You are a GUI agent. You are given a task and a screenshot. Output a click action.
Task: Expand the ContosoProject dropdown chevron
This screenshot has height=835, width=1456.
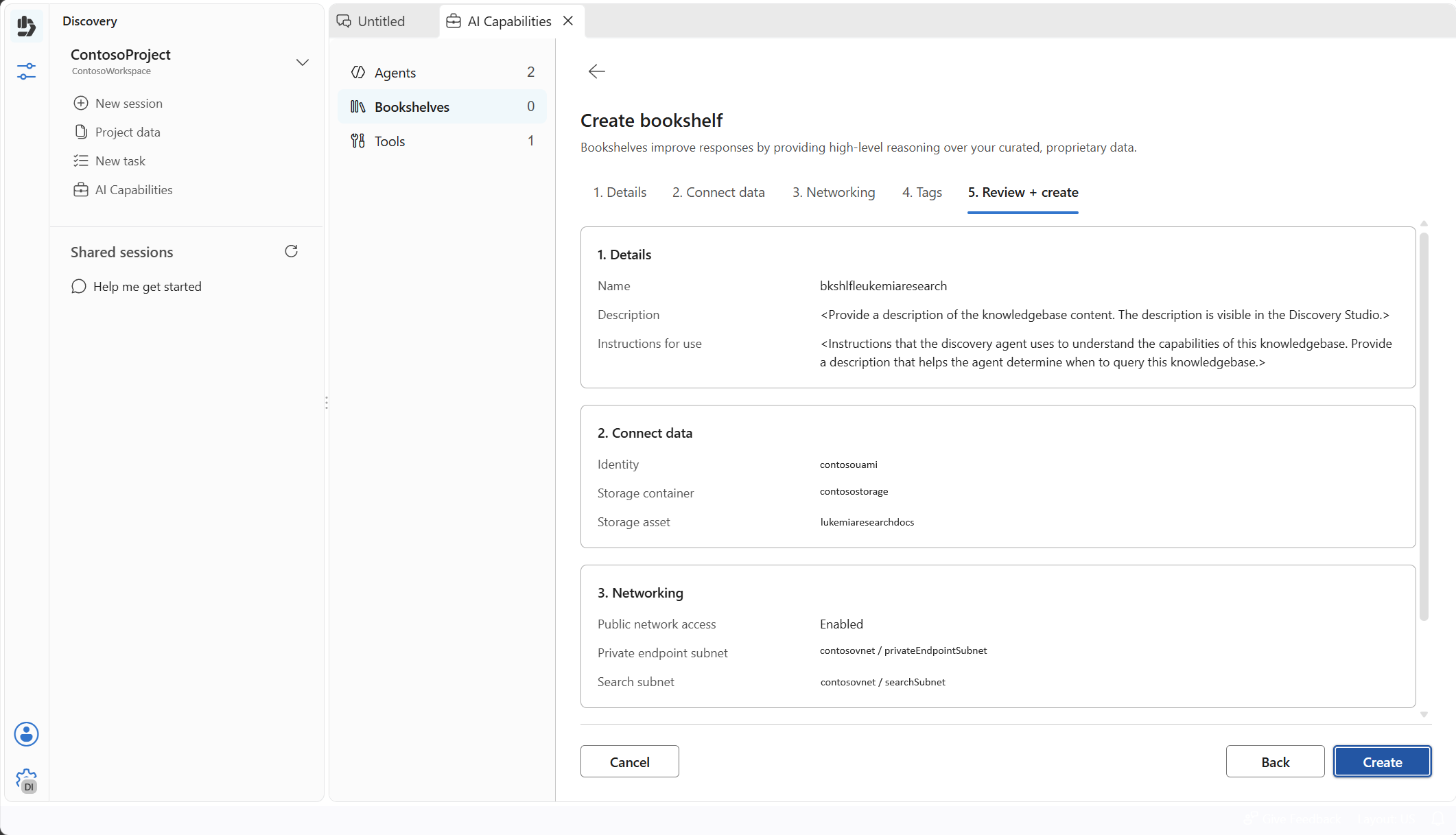302,62
